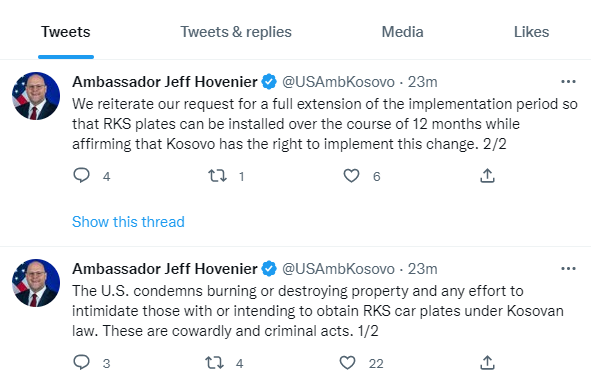Reply to the 1/2 U.S. condemns tweet
This screenshot has width=591, height=381.
pyautogui.click(x=81, y=363)
